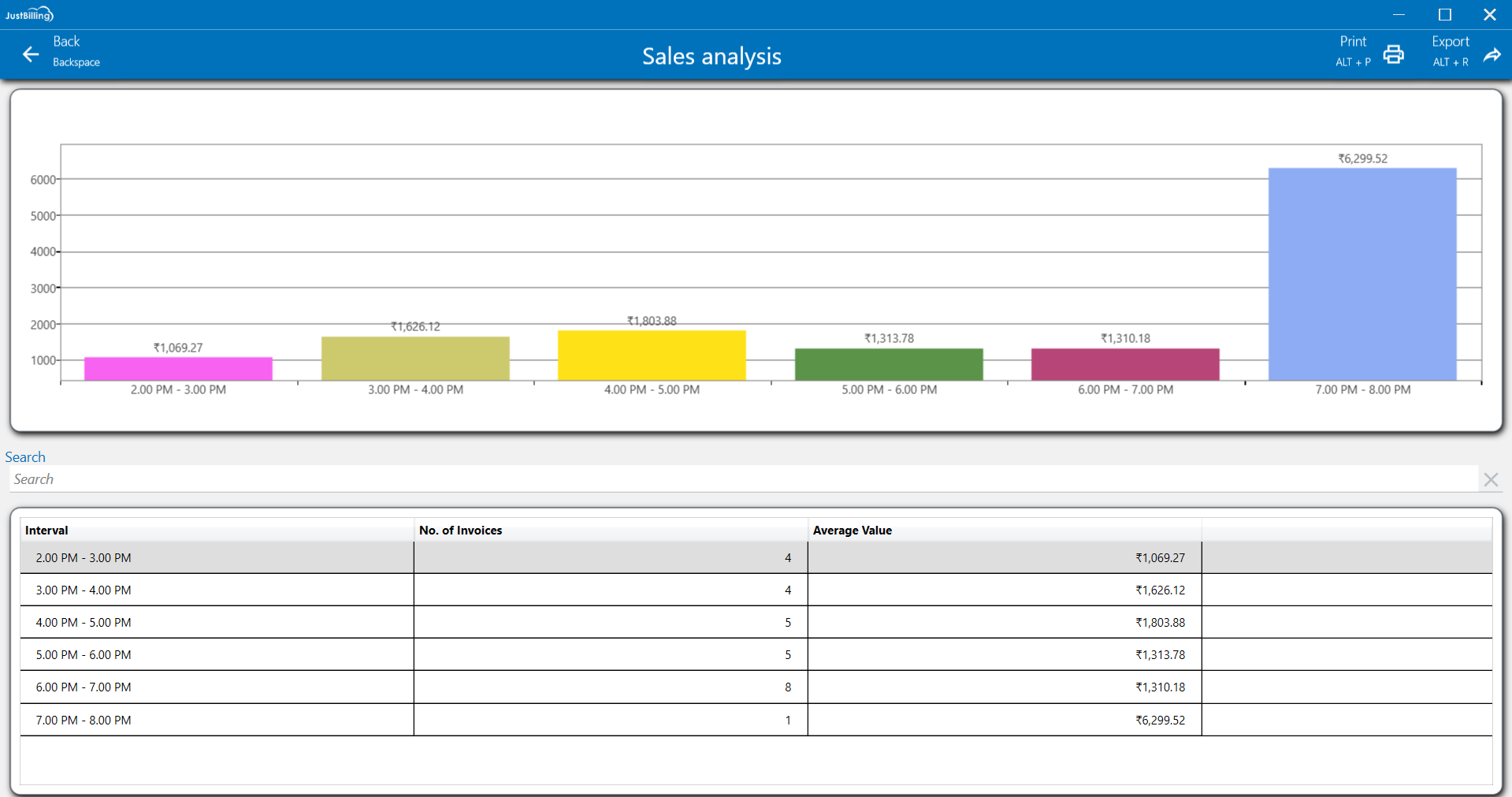Click the yellow 4.00 PM - 5.00 PM bar

652,356
